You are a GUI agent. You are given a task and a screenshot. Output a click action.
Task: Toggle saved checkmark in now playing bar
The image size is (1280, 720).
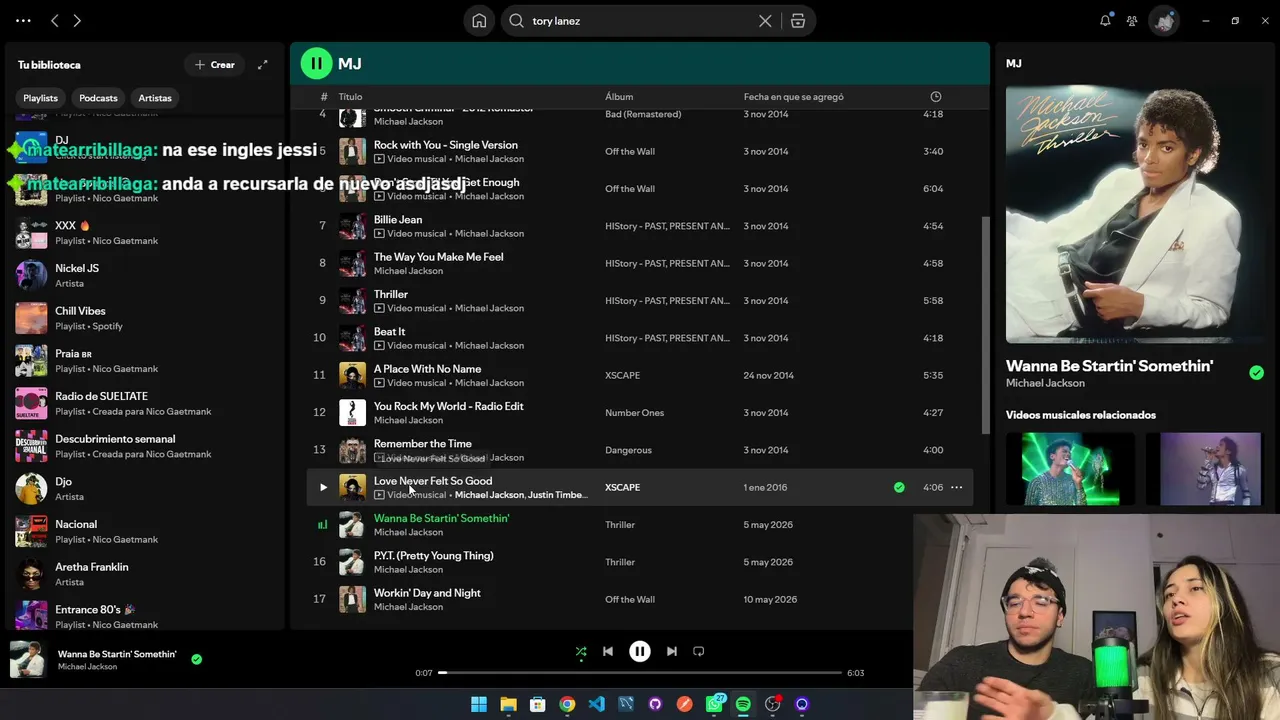[196, 659]
